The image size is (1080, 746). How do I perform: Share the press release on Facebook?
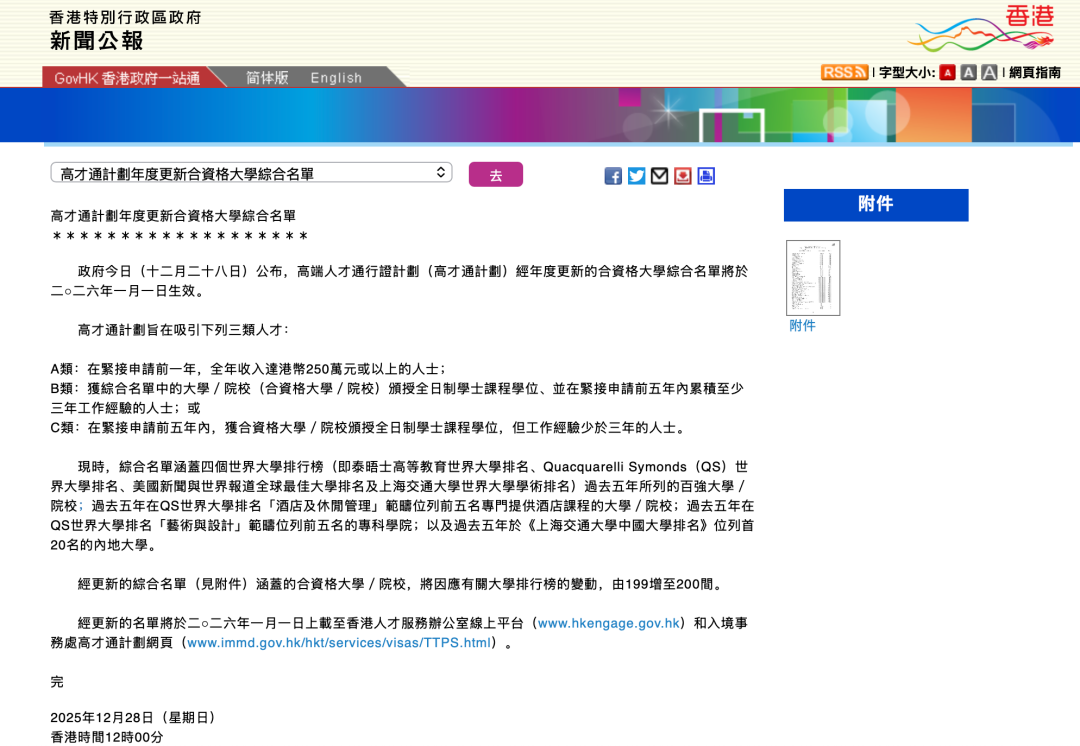pos(613,176)
